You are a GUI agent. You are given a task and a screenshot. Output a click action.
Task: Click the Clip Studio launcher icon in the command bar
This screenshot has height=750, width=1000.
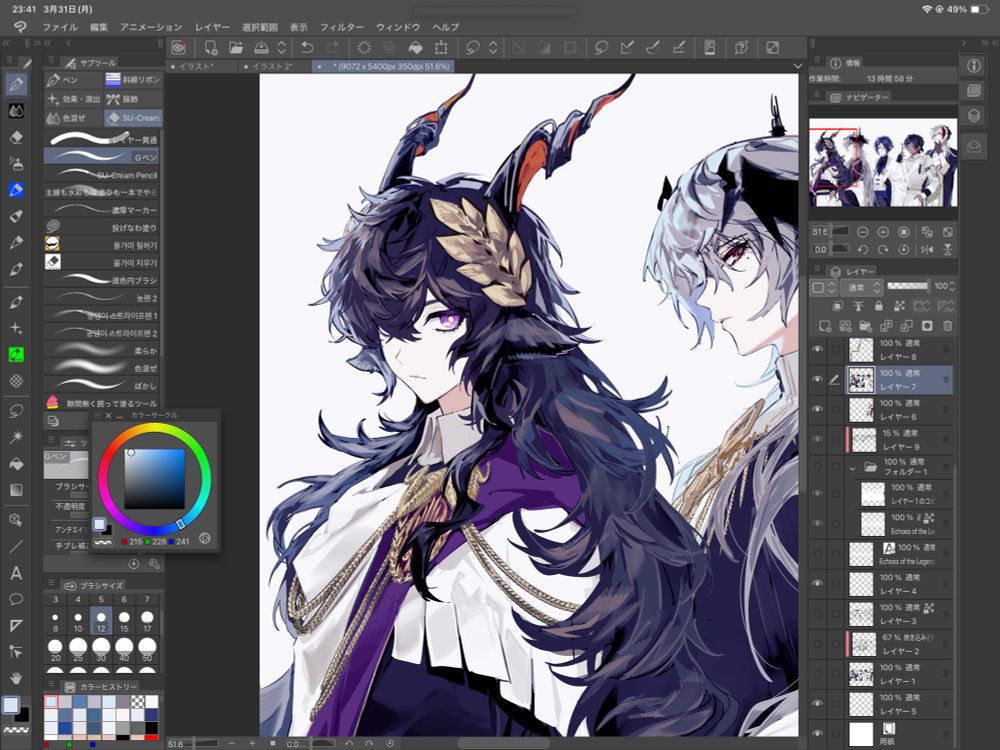179,47
